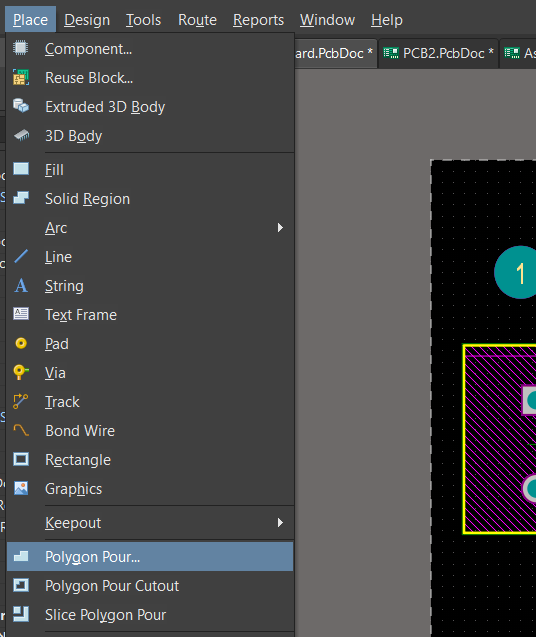Select Pad menu entry
The width and height of the screenshot is (536, 637).
150,344
